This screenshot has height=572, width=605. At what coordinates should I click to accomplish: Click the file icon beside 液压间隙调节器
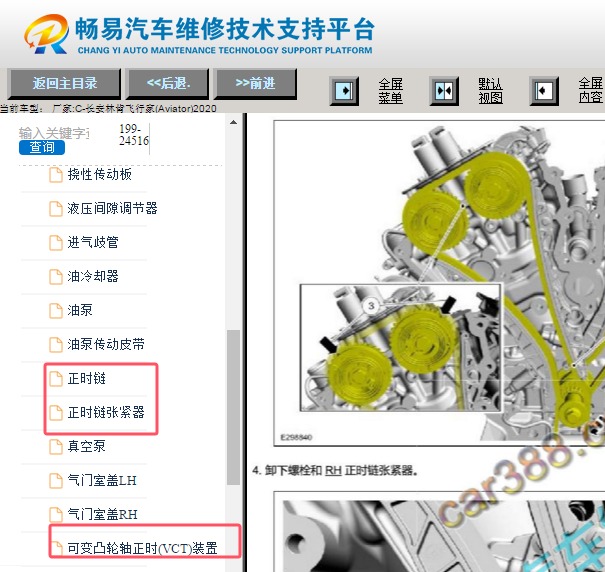pyautogui.click(x=56, y=209)
